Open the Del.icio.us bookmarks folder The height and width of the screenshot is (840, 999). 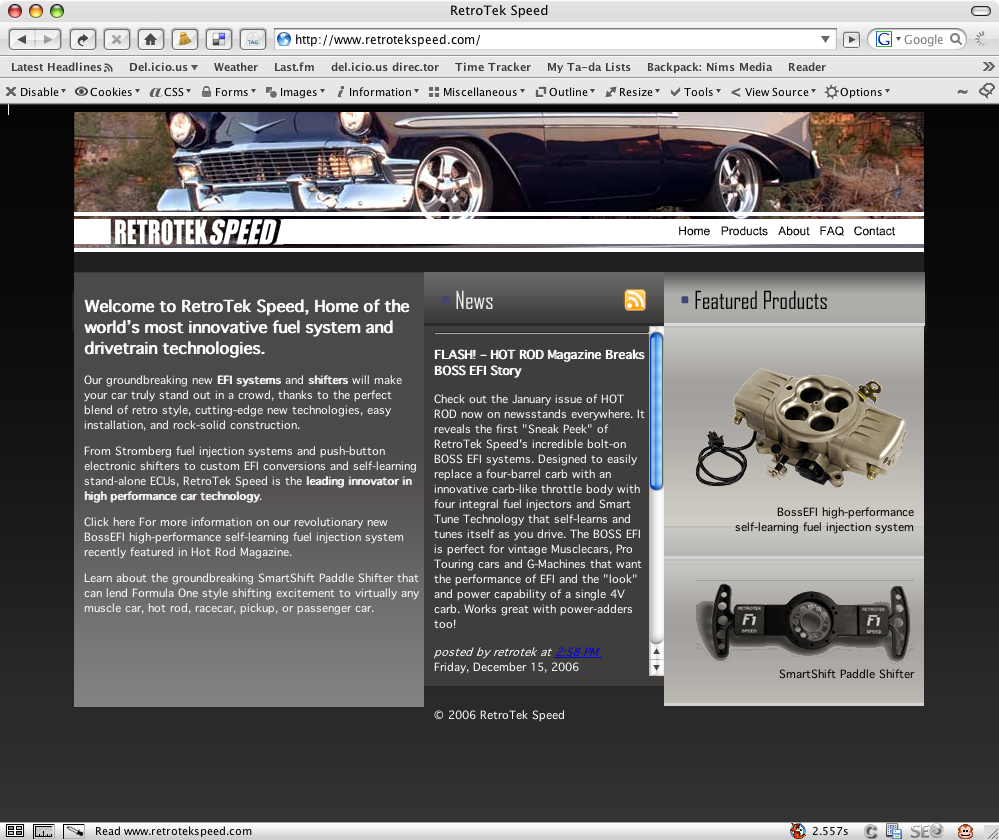click(x=163, y=67)
